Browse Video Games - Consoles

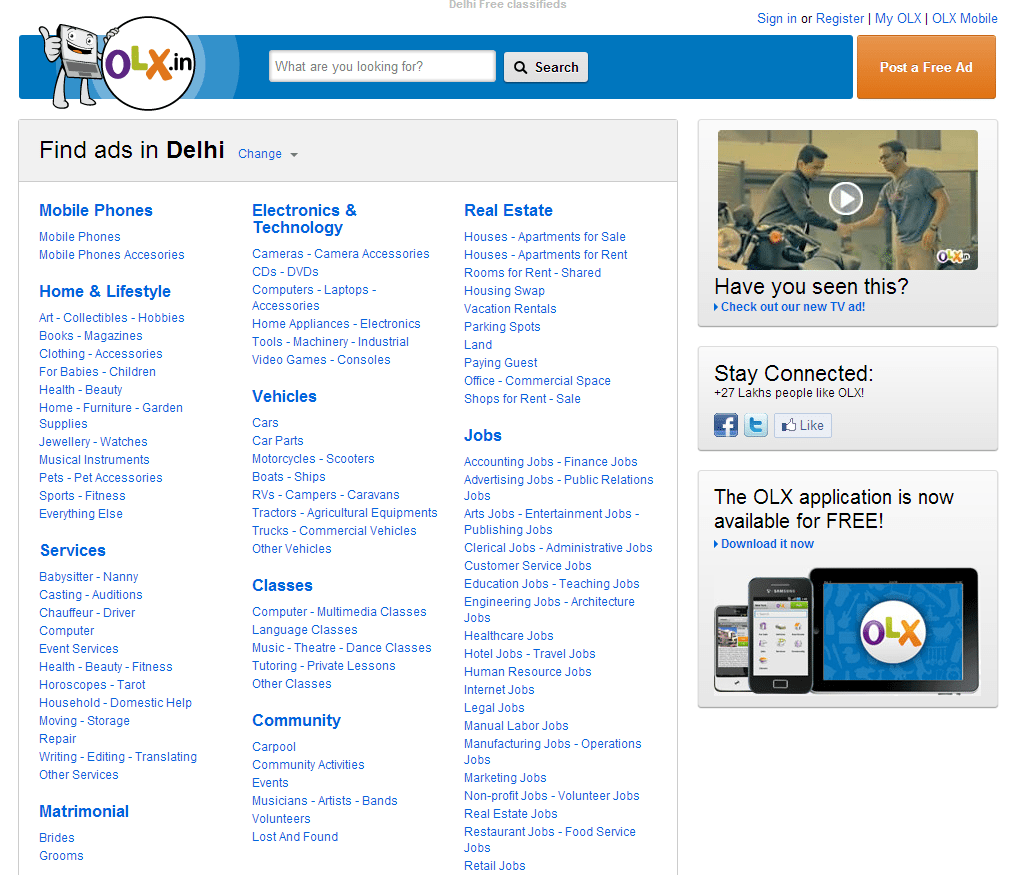pyautogui.click(x=321, y=360)
